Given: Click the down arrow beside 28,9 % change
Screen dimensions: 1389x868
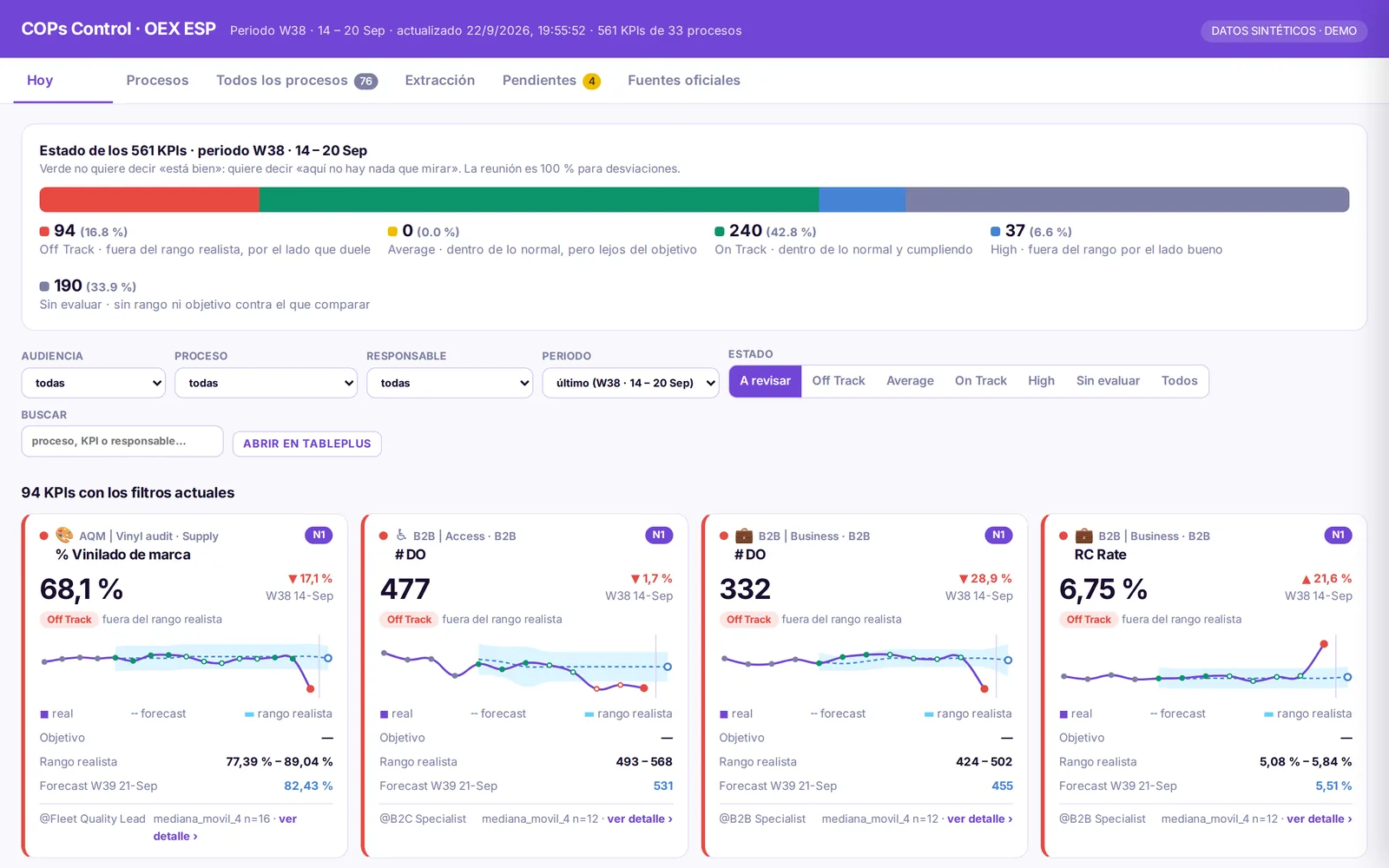Looking at the screenshot, I should click(964, 579).
